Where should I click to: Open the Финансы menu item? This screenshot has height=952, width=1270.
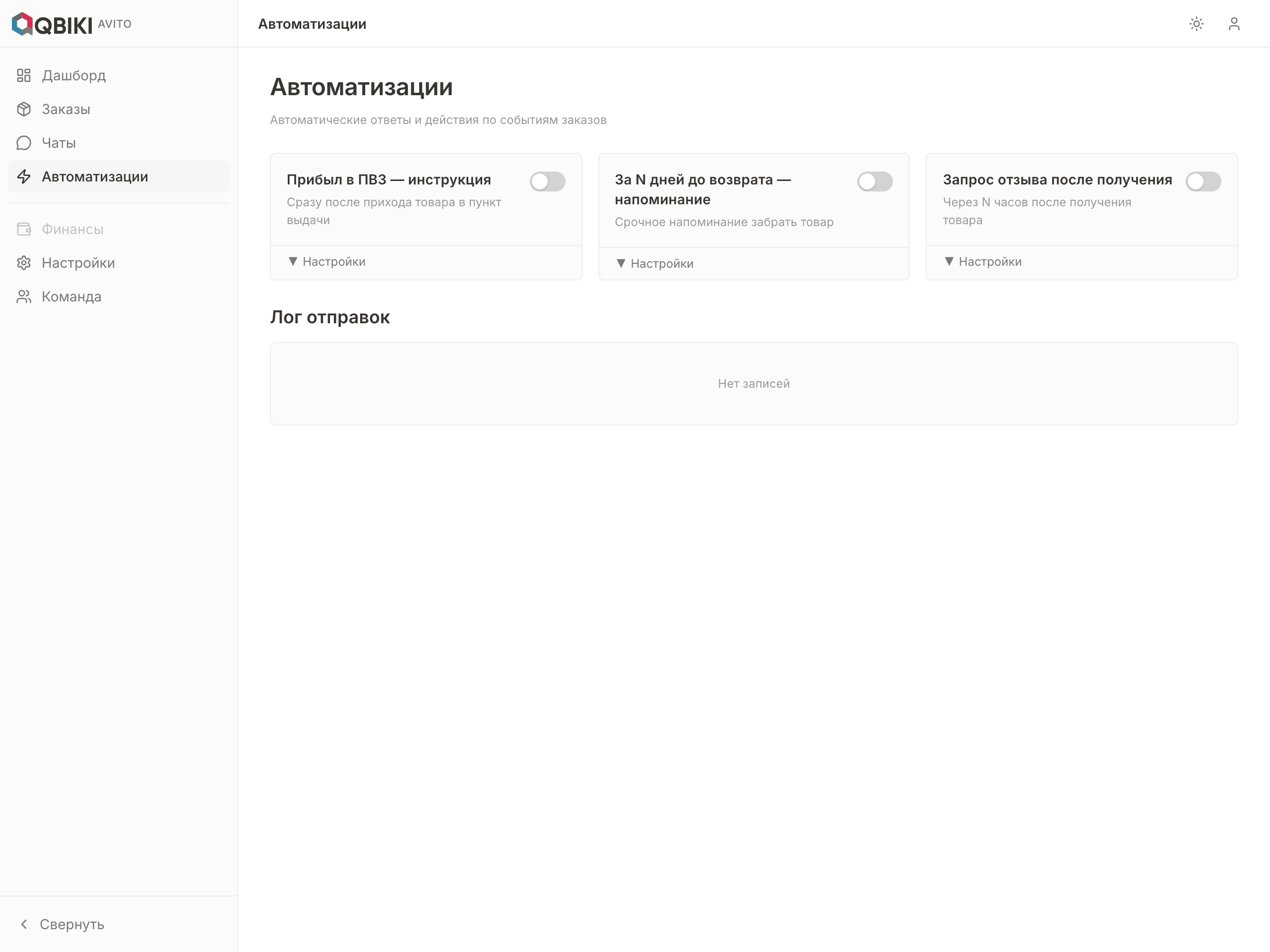(118, 229)
